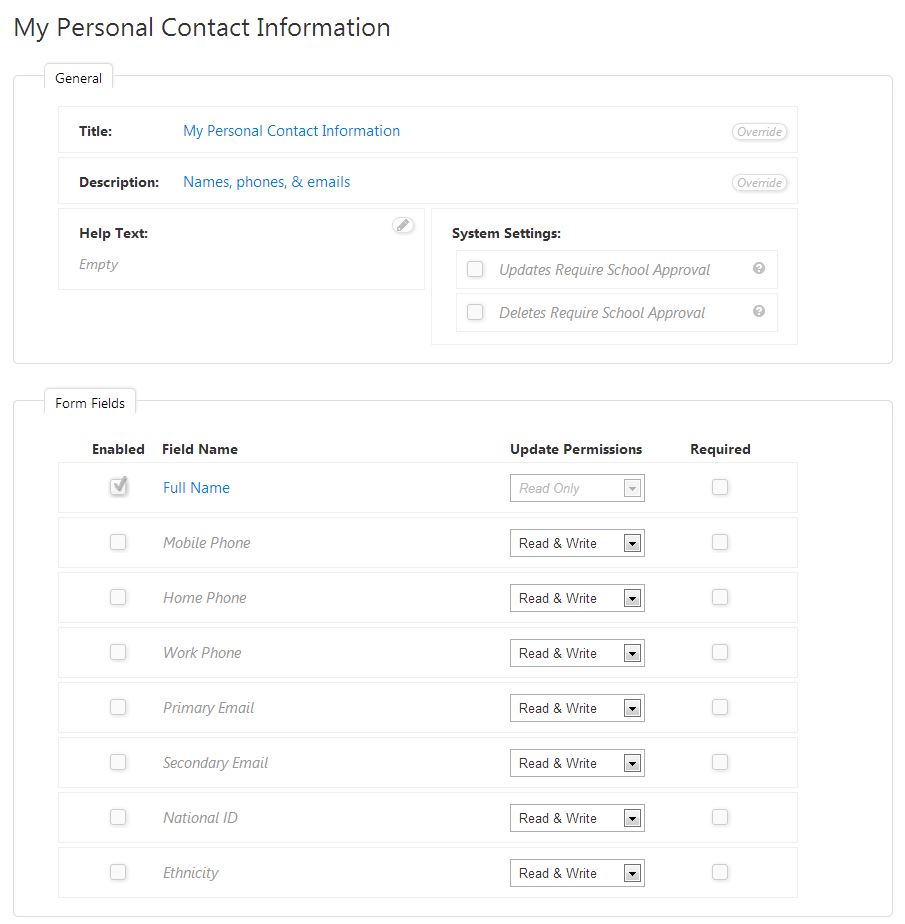This screenshot has height=924, width=905.
Task: Click the My Personal Contact Information title link
Action: coord(291,131)
